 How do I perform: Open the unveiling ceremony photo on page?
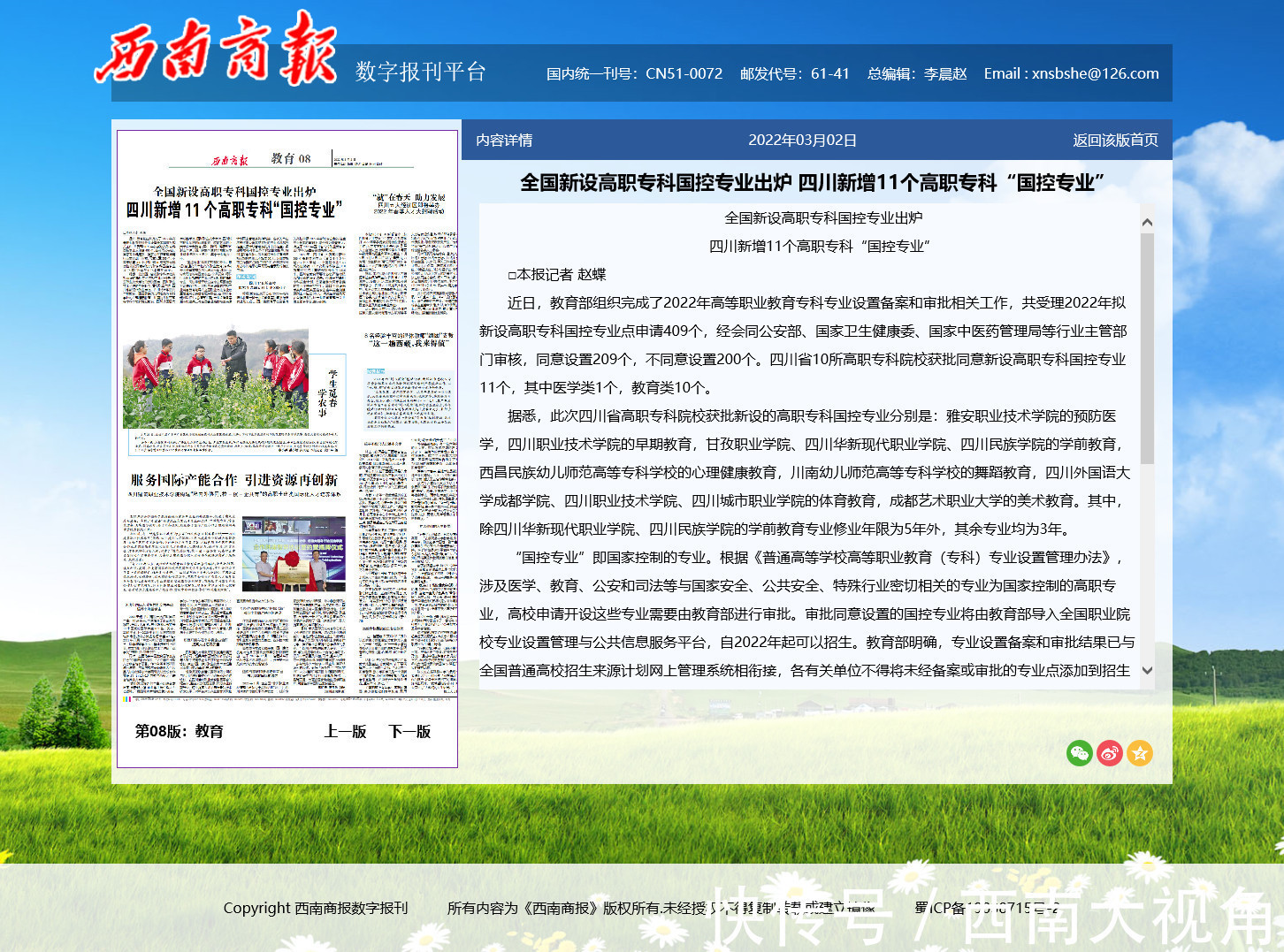[x=294, y=554]
